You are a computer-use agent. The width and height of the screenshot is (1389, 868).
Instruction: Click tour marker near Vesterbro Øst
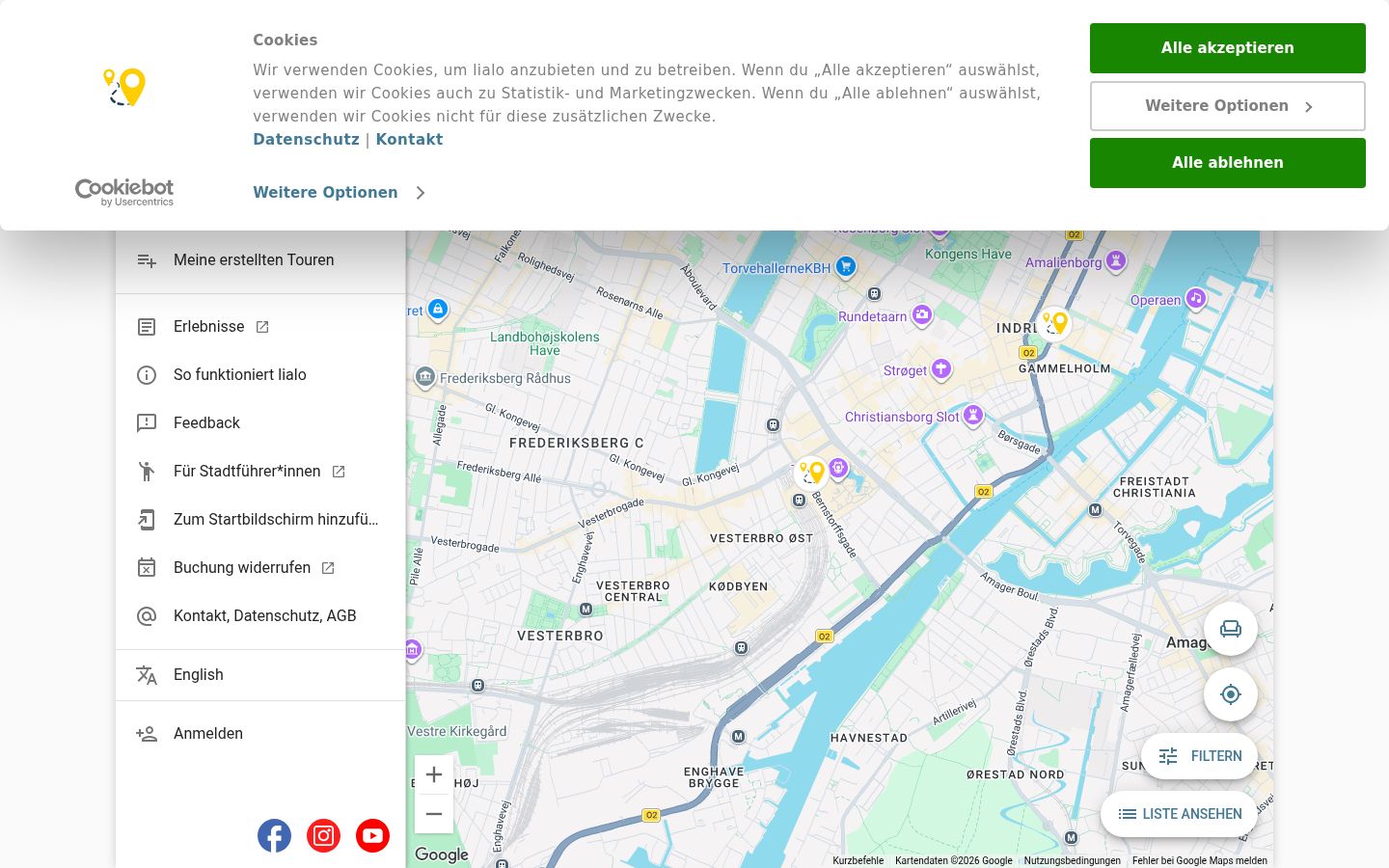tap(811, 473)
